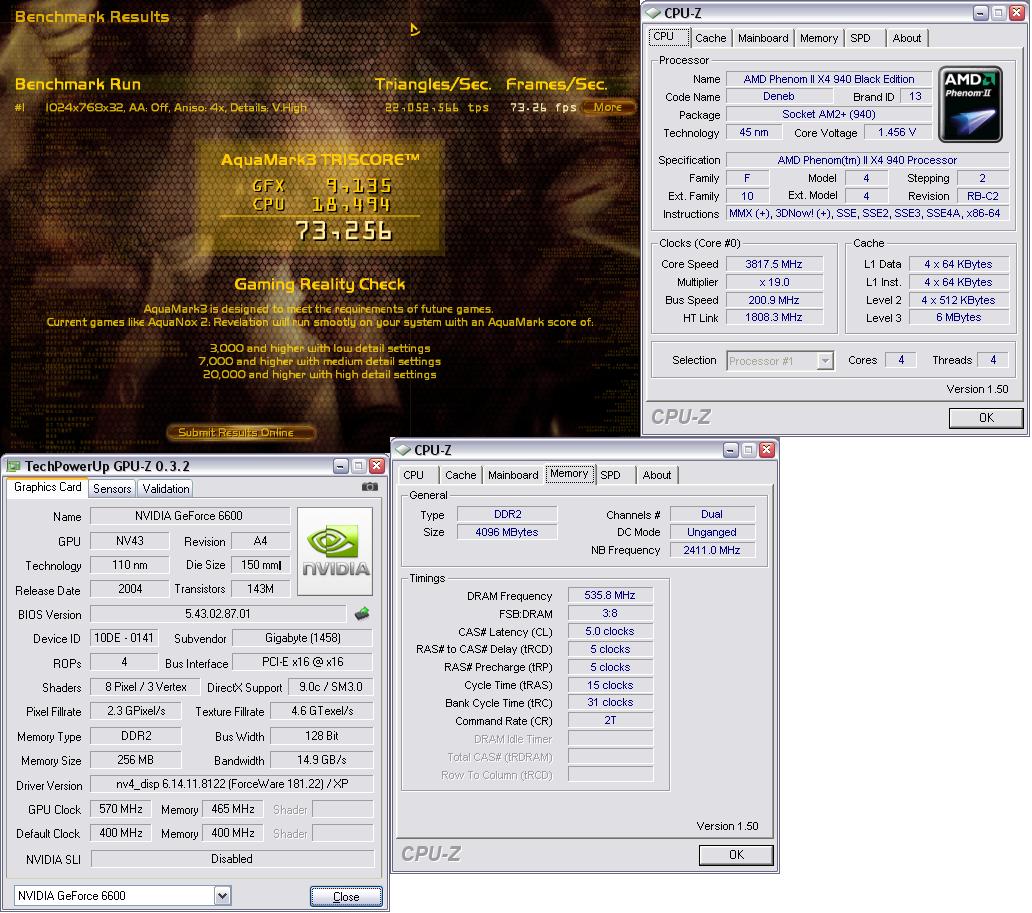This screenshot has height=913, width=1032.
Task: Switch to Sensors tab in GPU-Z
Action: 112,488
